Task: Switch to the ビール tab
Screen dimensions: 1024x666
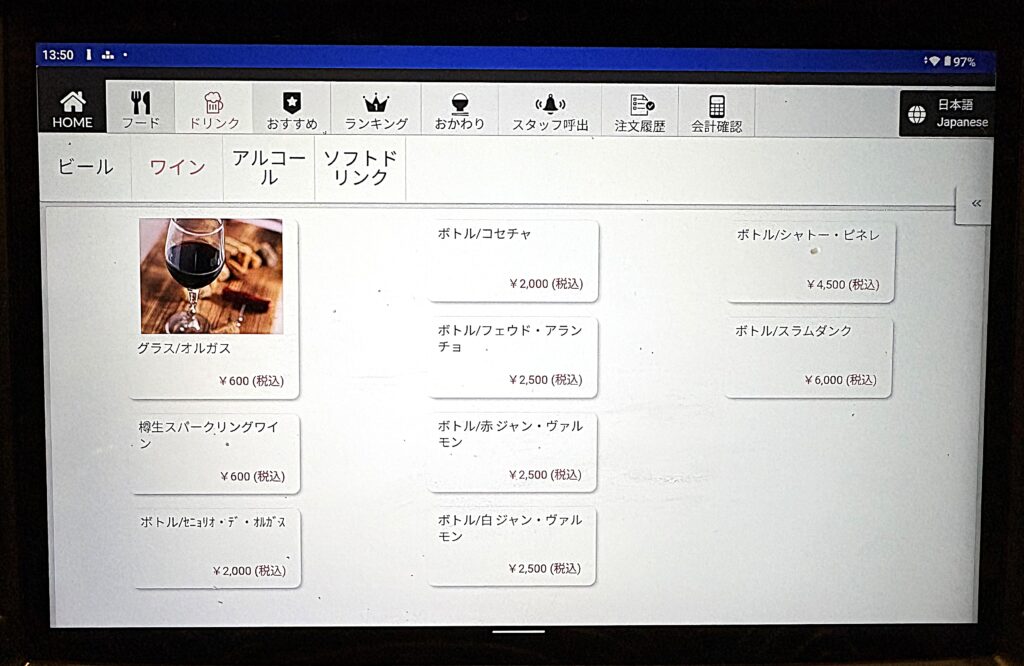Action: point(85,168)
